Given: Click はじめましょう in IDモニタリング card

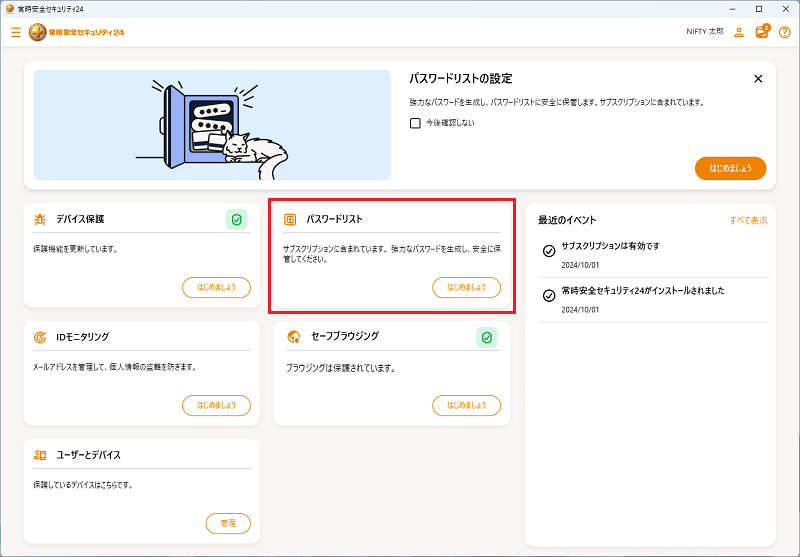Looking at the screenshot, I should [x=216, y=406].
